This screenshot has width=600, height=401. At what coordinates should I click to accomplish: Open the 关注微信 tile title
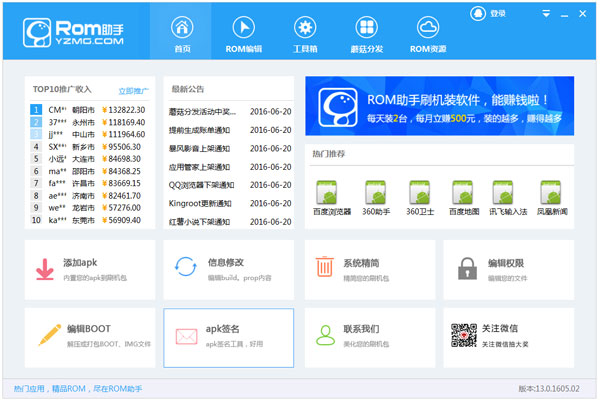click(x=500, y=328)
